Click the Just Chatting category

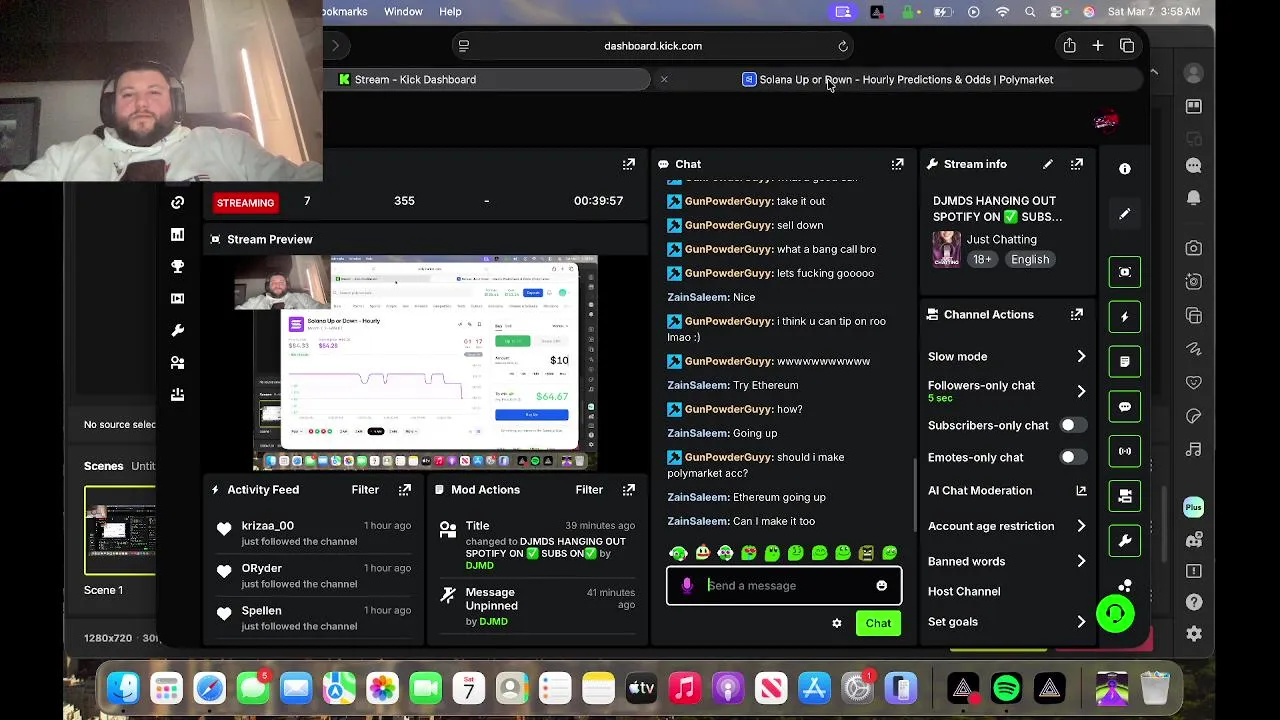tap(1001, 240)
